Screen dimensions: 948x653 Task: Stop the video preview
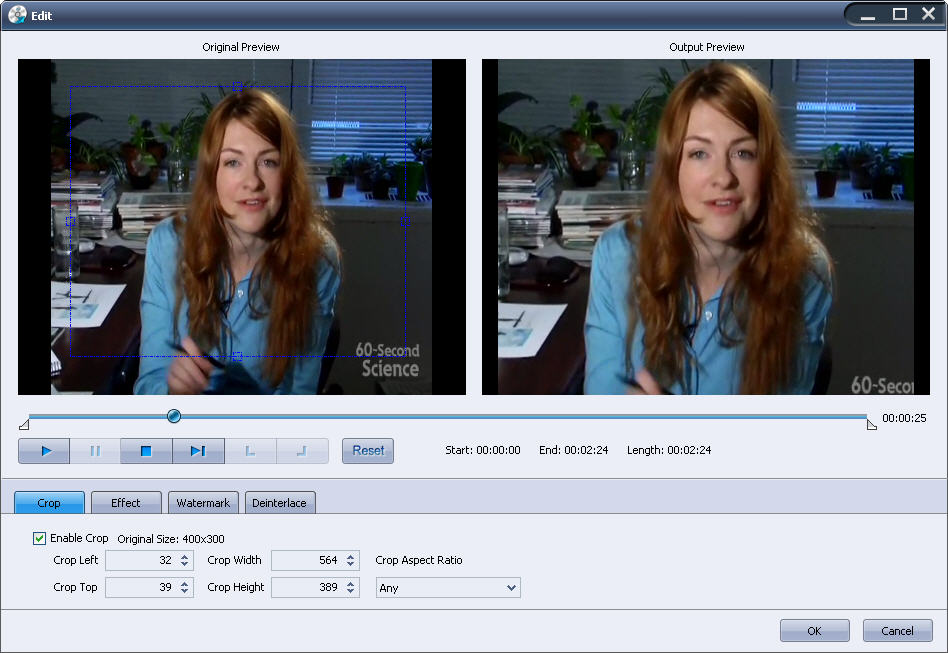(146, 451)
